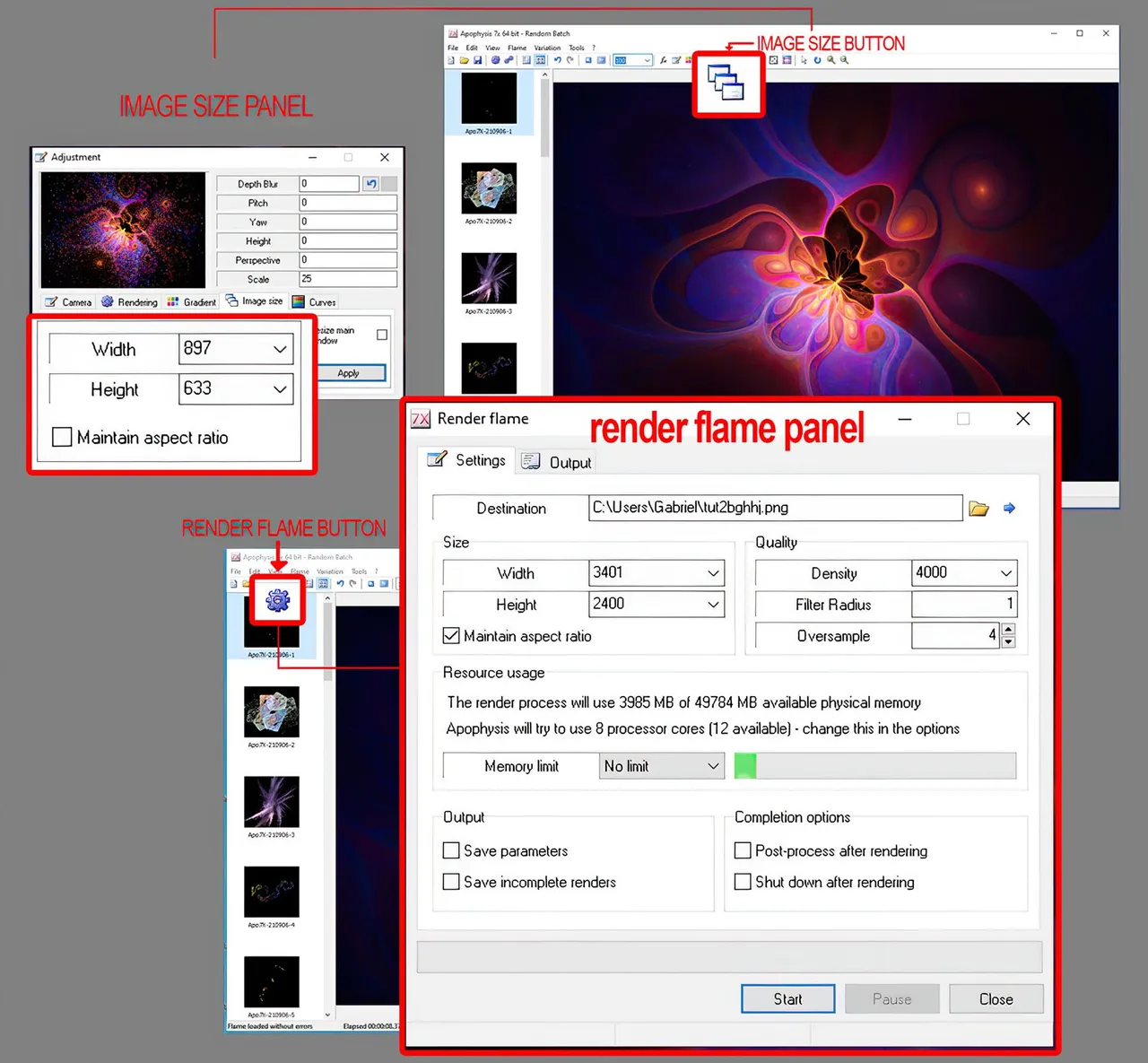Click Redo arrow in large Apophysis toolbar

point(570,60)
